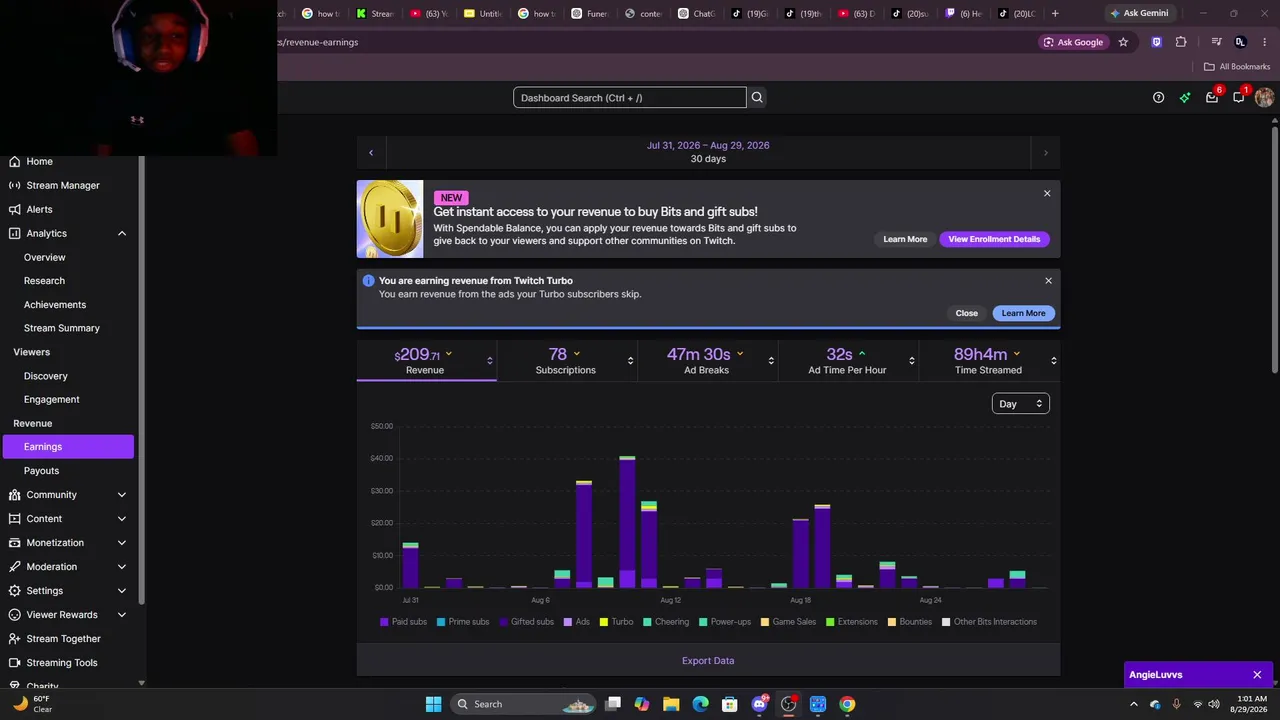Toggle the Power-ups legend series
This screenshot has height=720, width=1280.
click(725, 622)
